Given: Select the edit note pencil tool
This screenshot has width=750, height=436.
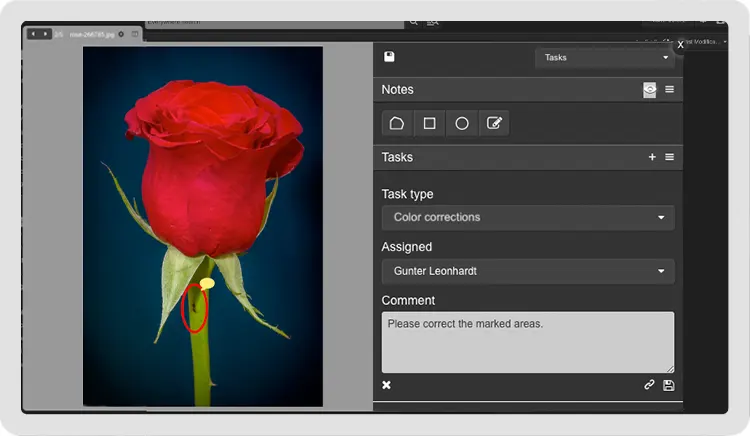Looking at the screenshot, I should point(494,123).
